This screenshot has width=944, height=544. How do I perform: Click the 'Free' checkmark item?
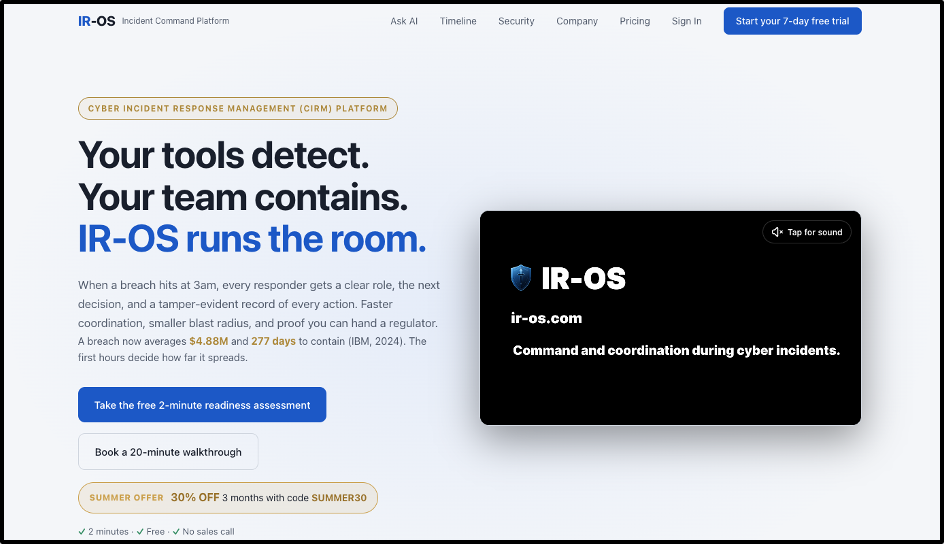151,531
